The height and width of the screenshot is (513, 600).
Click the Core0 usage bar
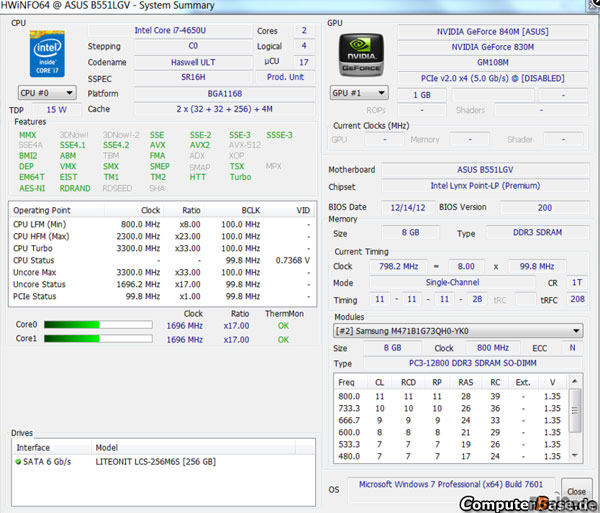98,325
